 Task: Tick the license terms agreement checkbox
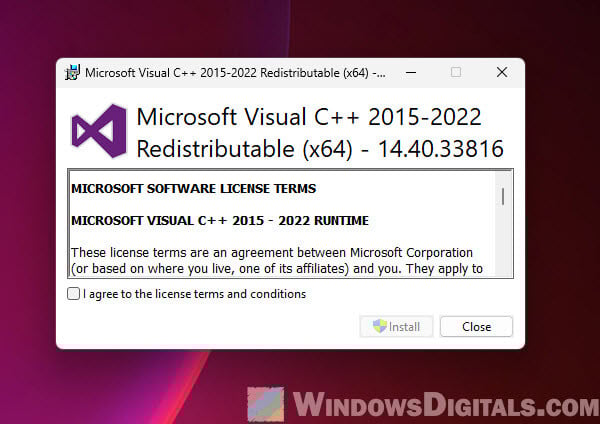73,294
